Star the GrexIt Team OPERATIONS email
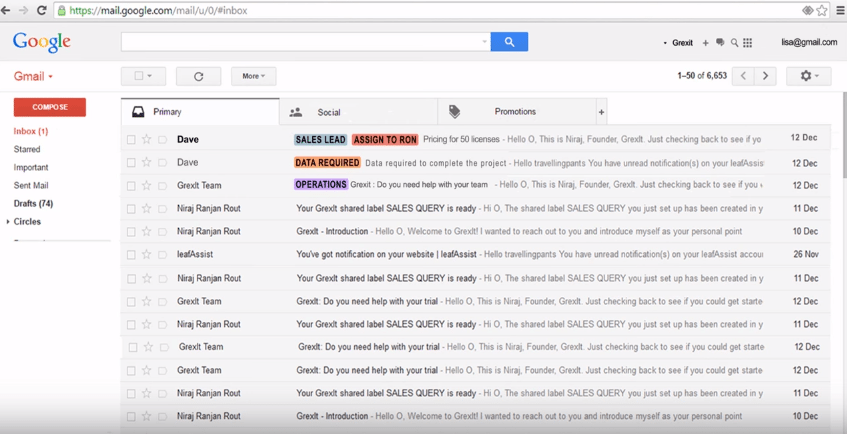The image size is (847, 434). tap(146, 185)
